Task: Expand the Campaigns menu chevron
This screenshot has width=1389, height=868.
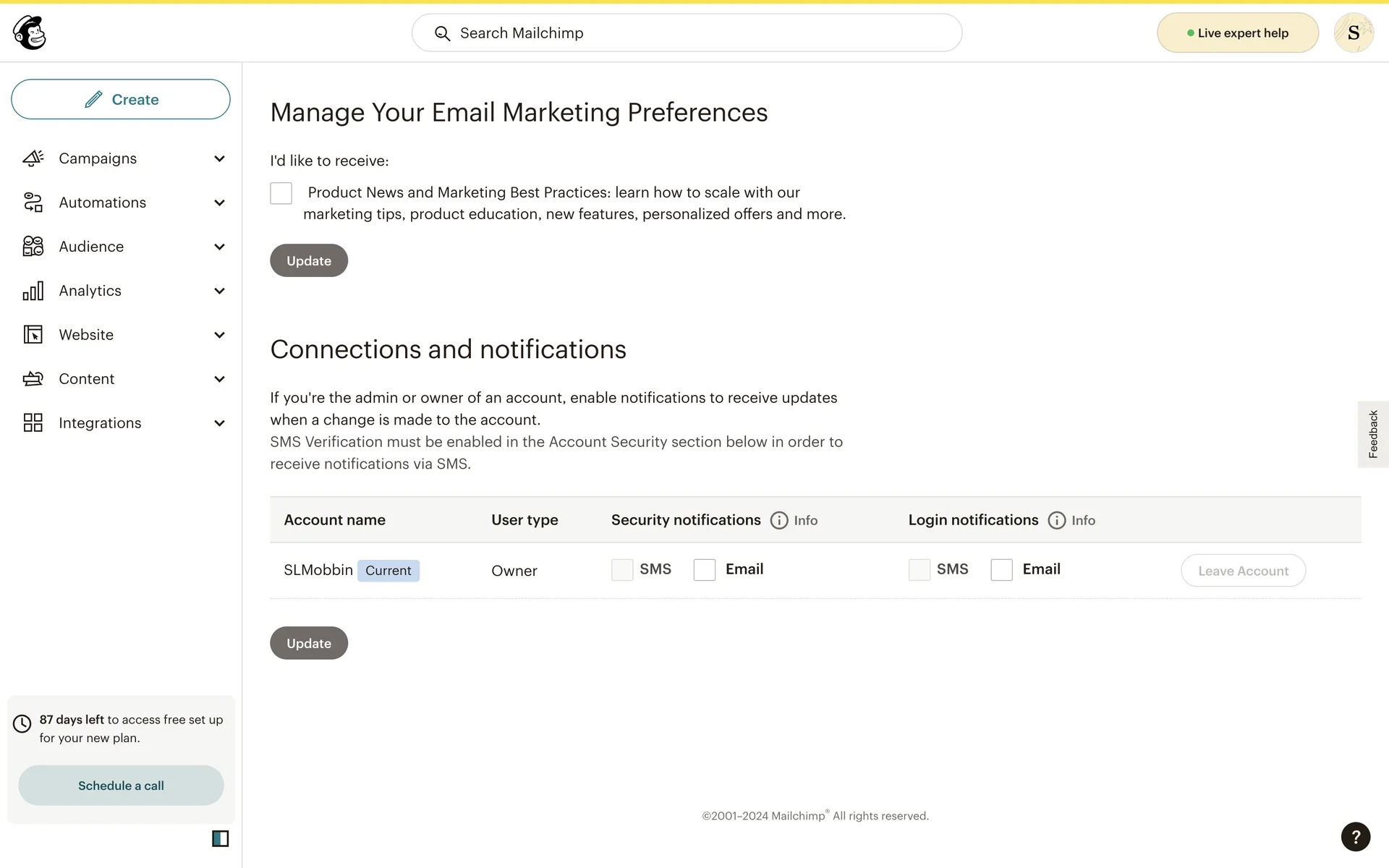Action: point(219,158)
